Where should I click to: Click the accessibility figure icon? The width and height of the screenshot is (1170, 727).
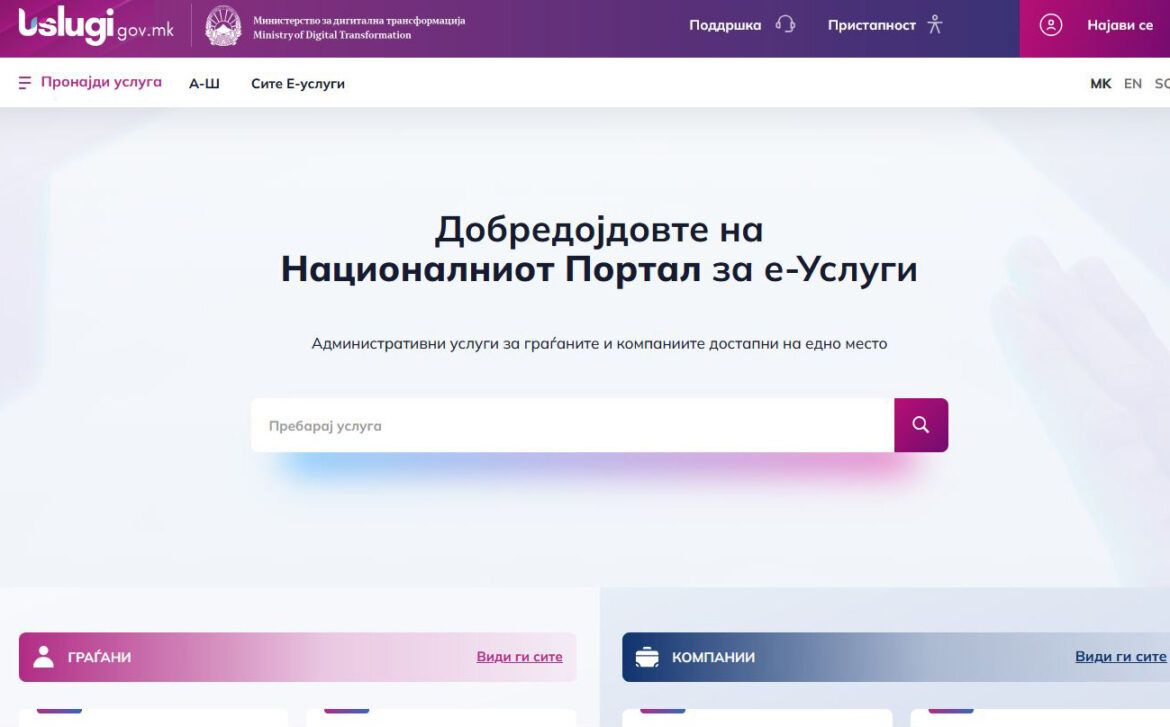935,25
